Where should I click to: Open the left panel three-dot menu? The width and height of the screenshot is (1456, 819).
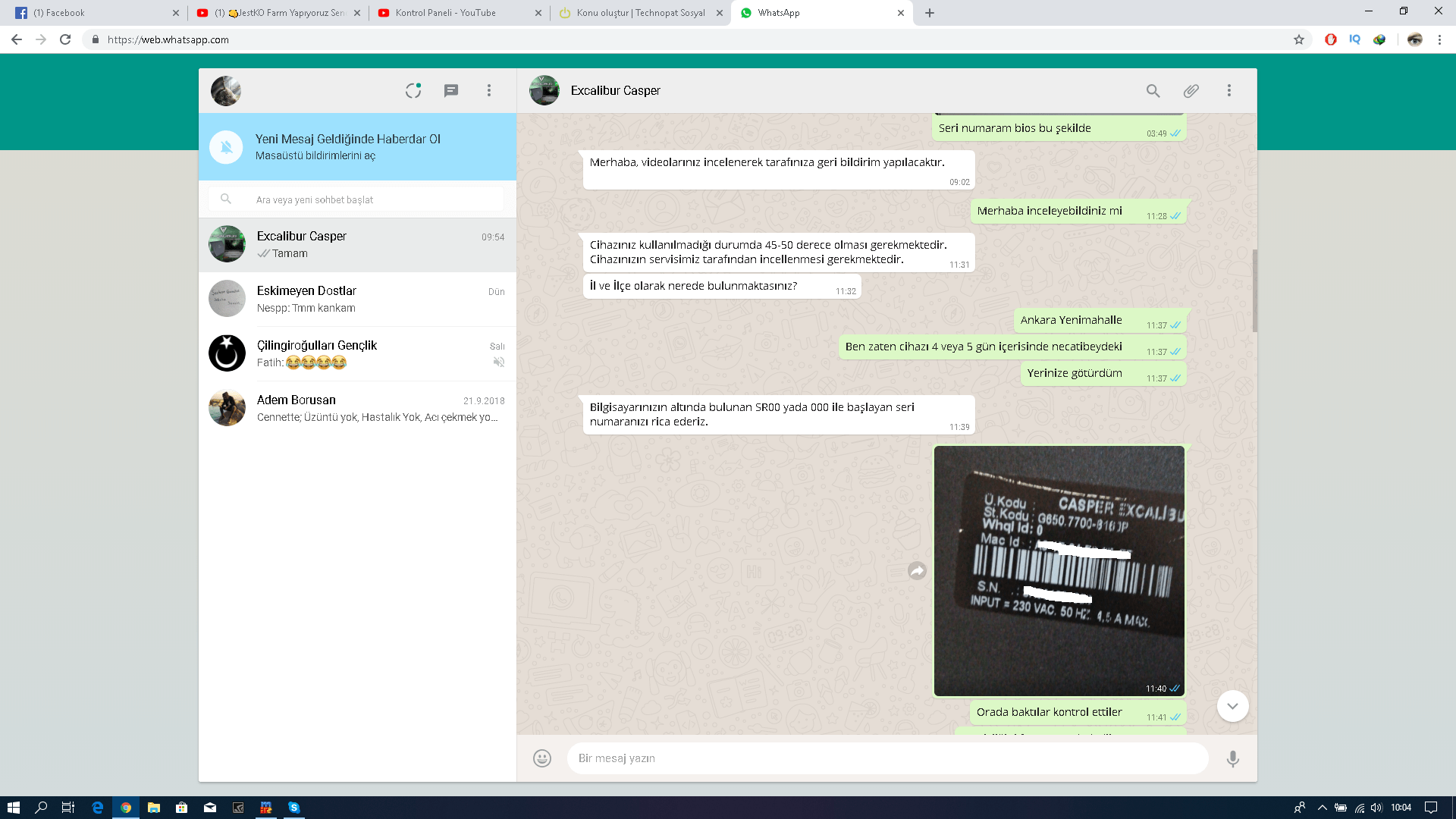(x=489, y=91)
